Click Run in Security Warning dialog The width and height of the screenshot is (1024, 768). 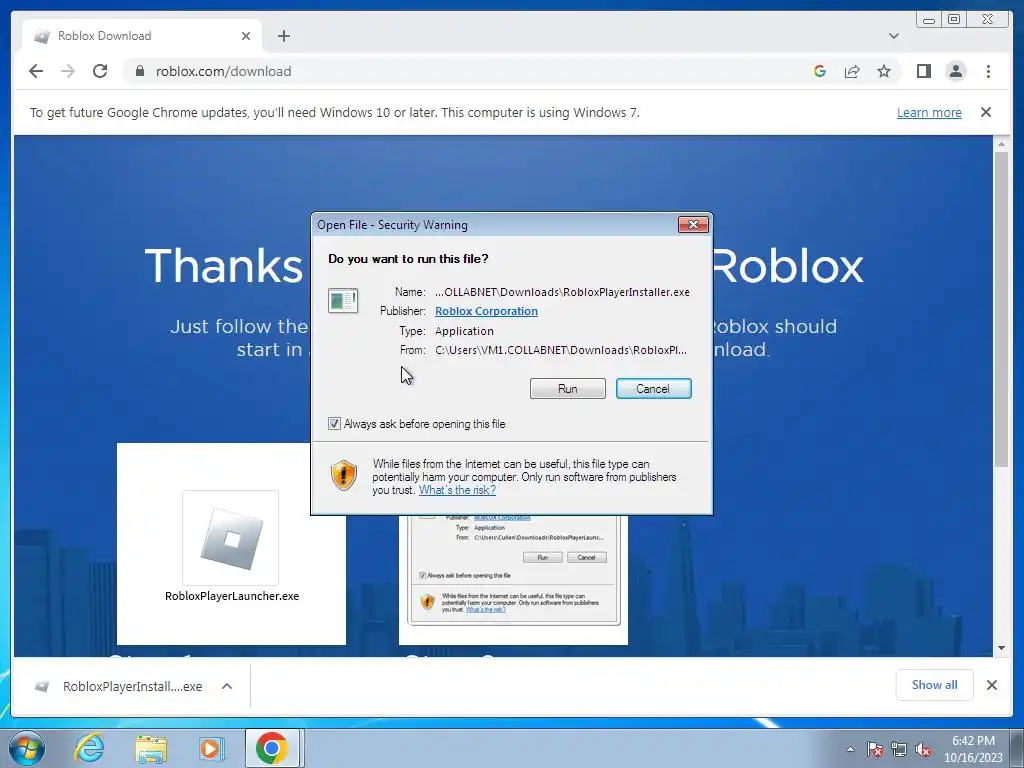568,389
